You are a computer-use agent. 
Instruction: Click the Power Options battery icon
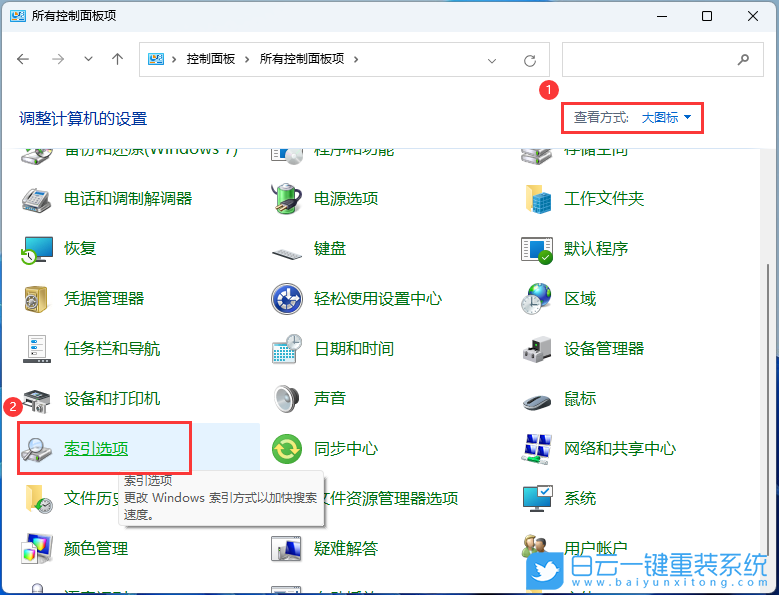[x=287, y=199]
